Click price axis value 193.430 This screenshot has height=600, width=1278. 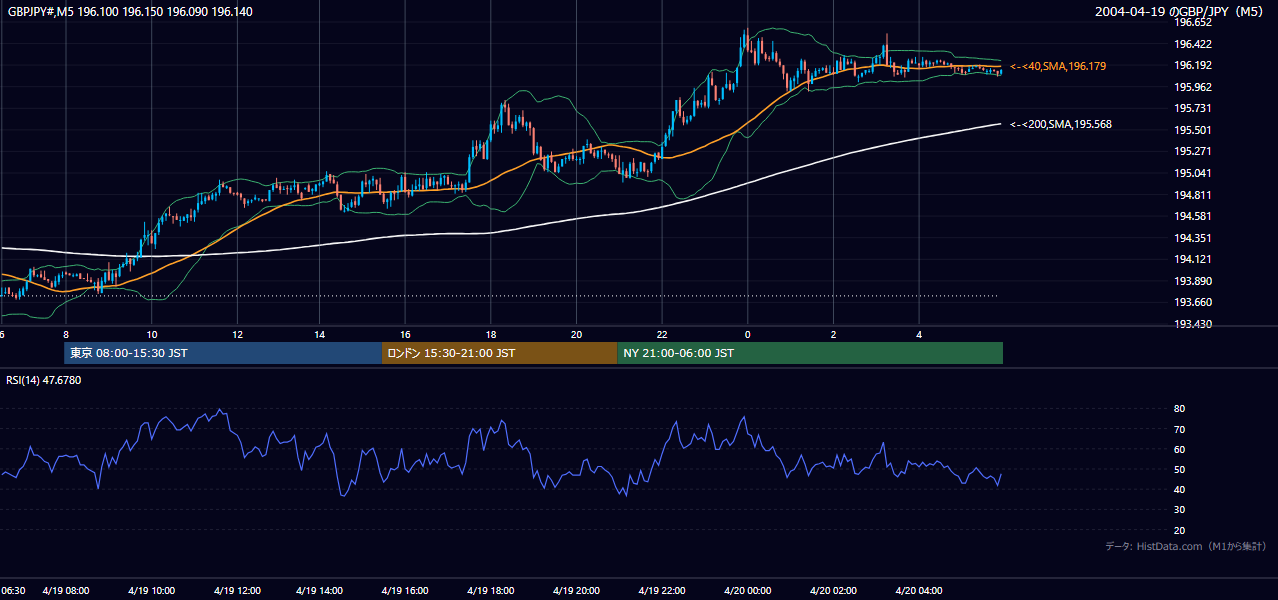click(x=1192, y=324)
